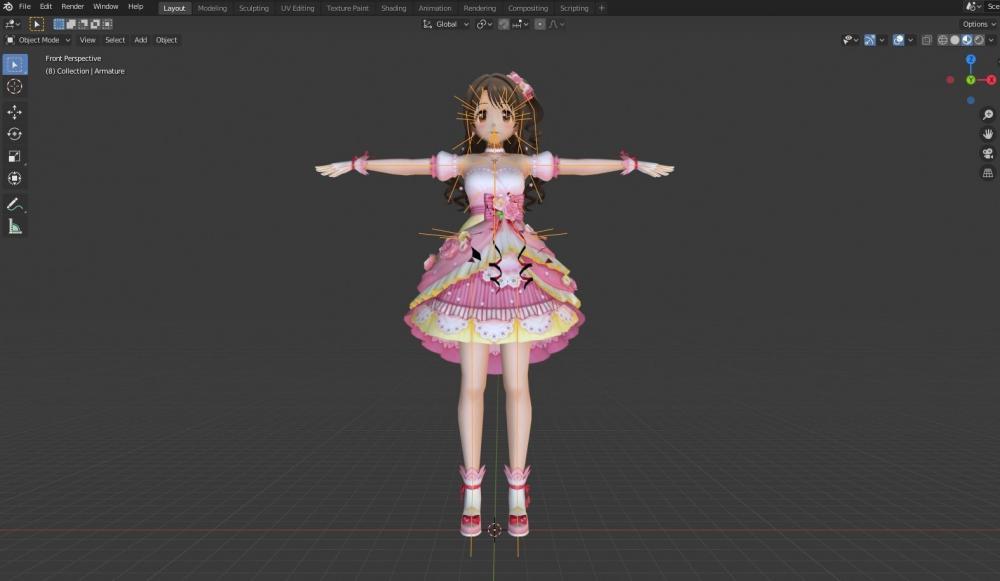Activate the 3D Cursor tool
The width and height of the screenshot is (1000, 581).
(x=15, y=87)
